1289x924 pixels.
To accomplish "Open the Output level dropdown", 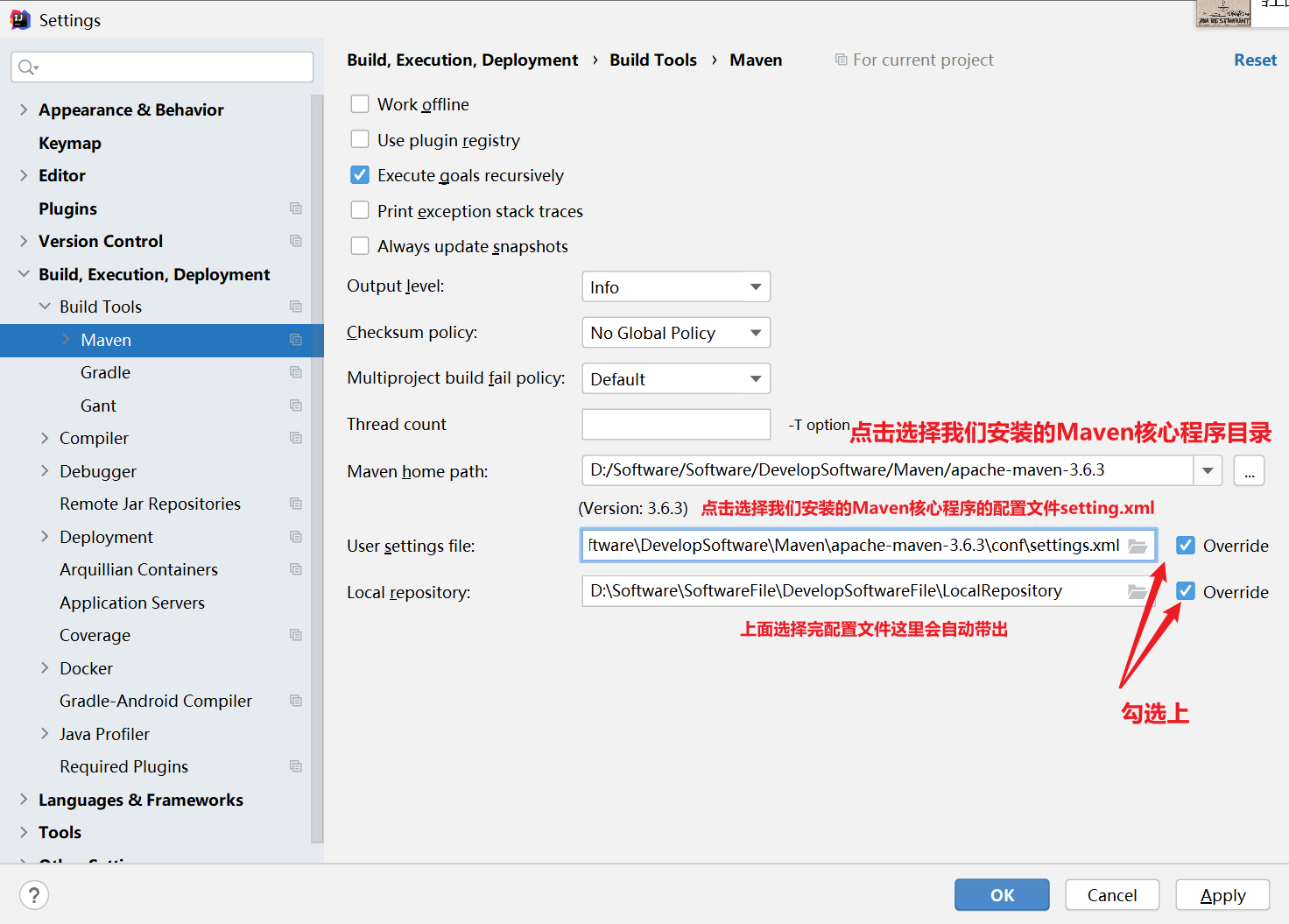I will [676, 287].
